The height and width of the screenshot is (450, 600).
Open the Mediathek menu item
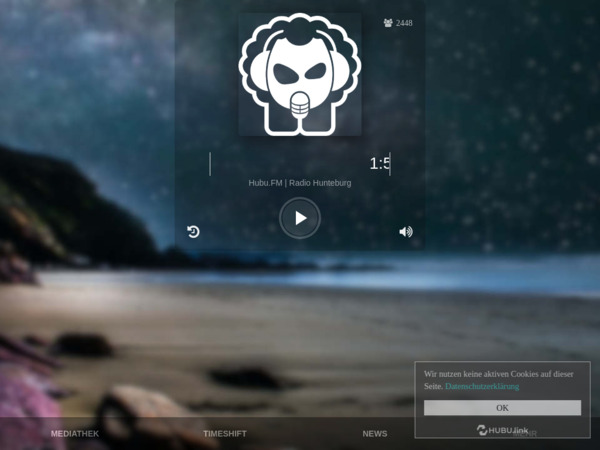pos(75,434)
